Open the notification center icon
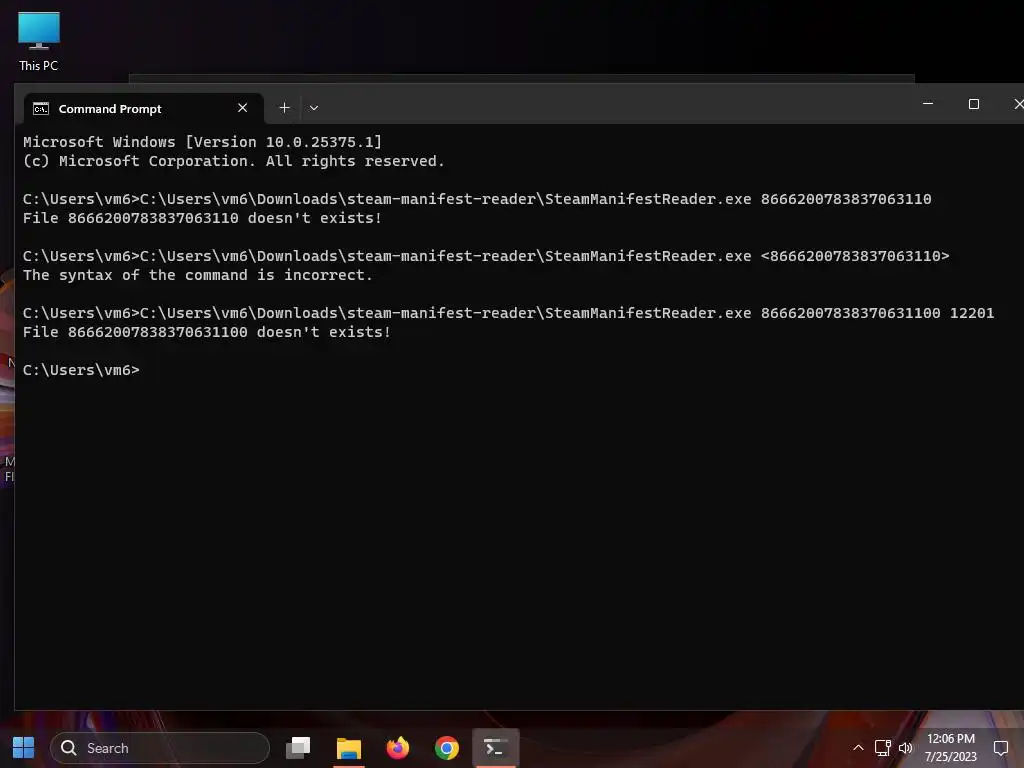 click(x=1000, y=748)
